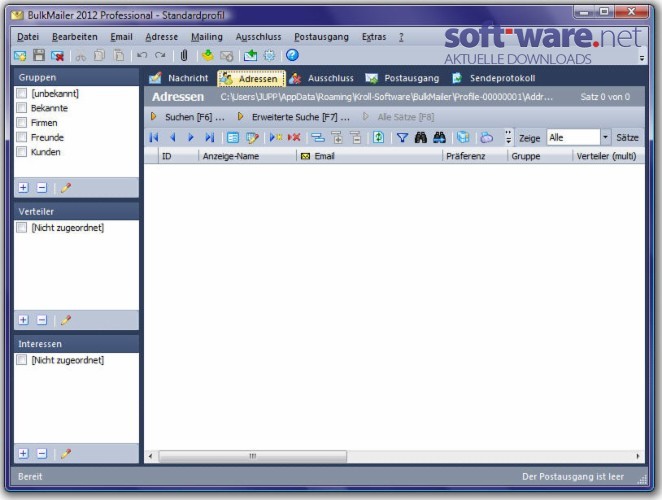Add a new group with plus icon under Gruppen
662x500 pixels.
pos(24,188)
